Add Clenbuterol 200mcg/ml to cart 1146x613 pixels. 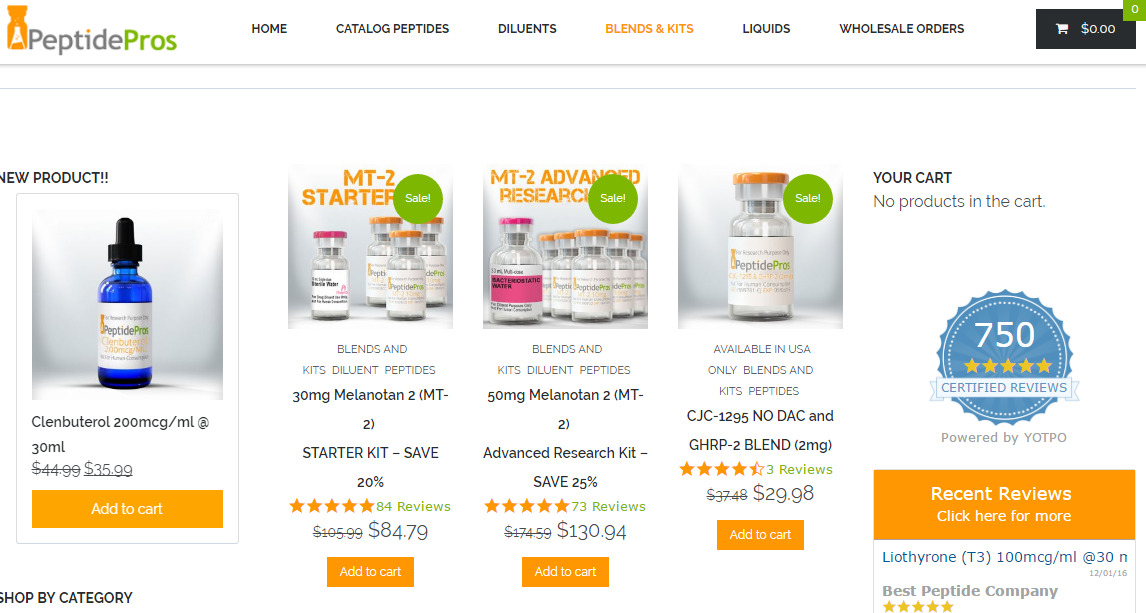(127, 509)
